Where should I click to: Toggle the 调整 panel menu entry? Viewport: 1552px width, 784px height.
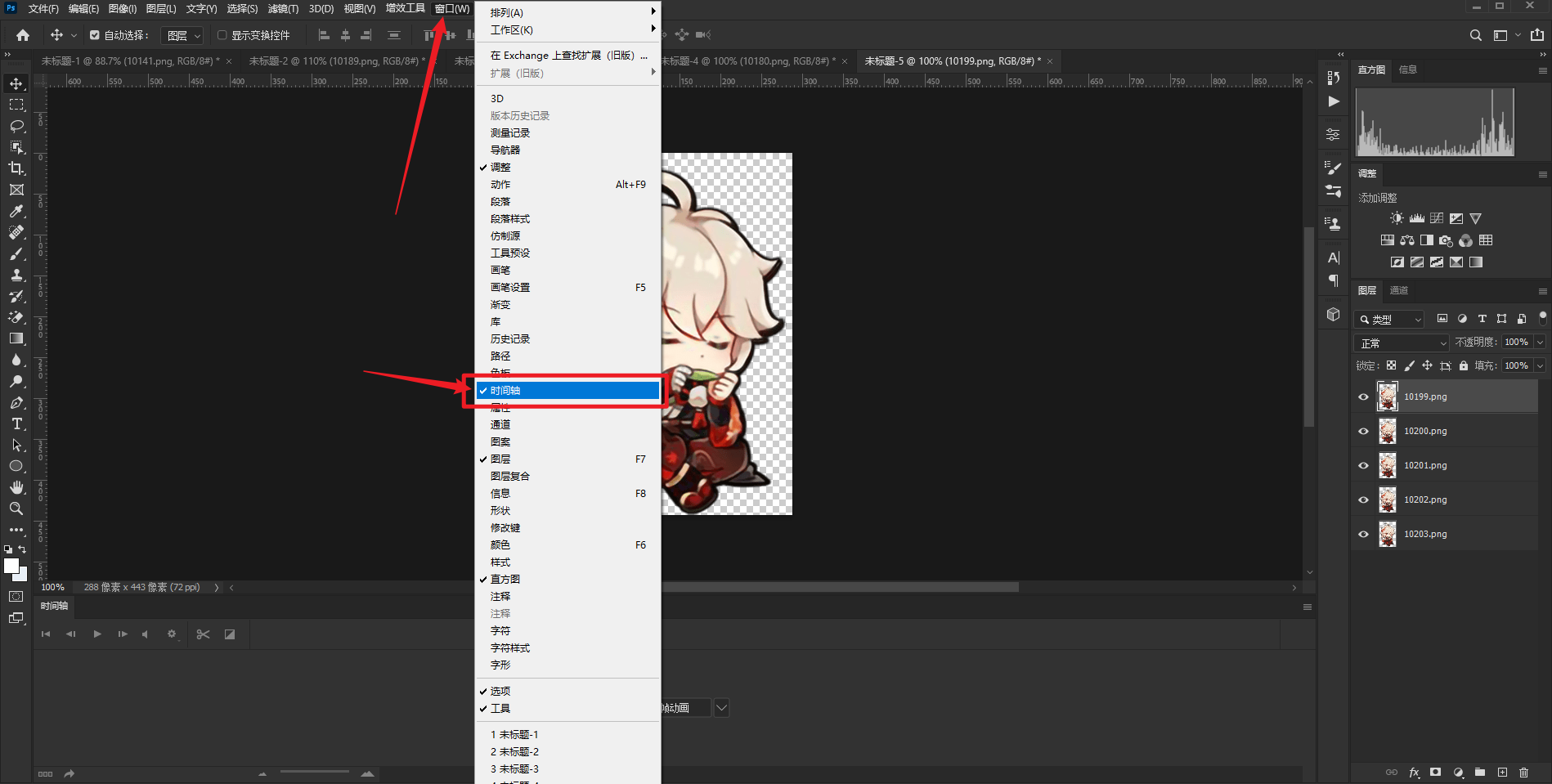(567, 167)
